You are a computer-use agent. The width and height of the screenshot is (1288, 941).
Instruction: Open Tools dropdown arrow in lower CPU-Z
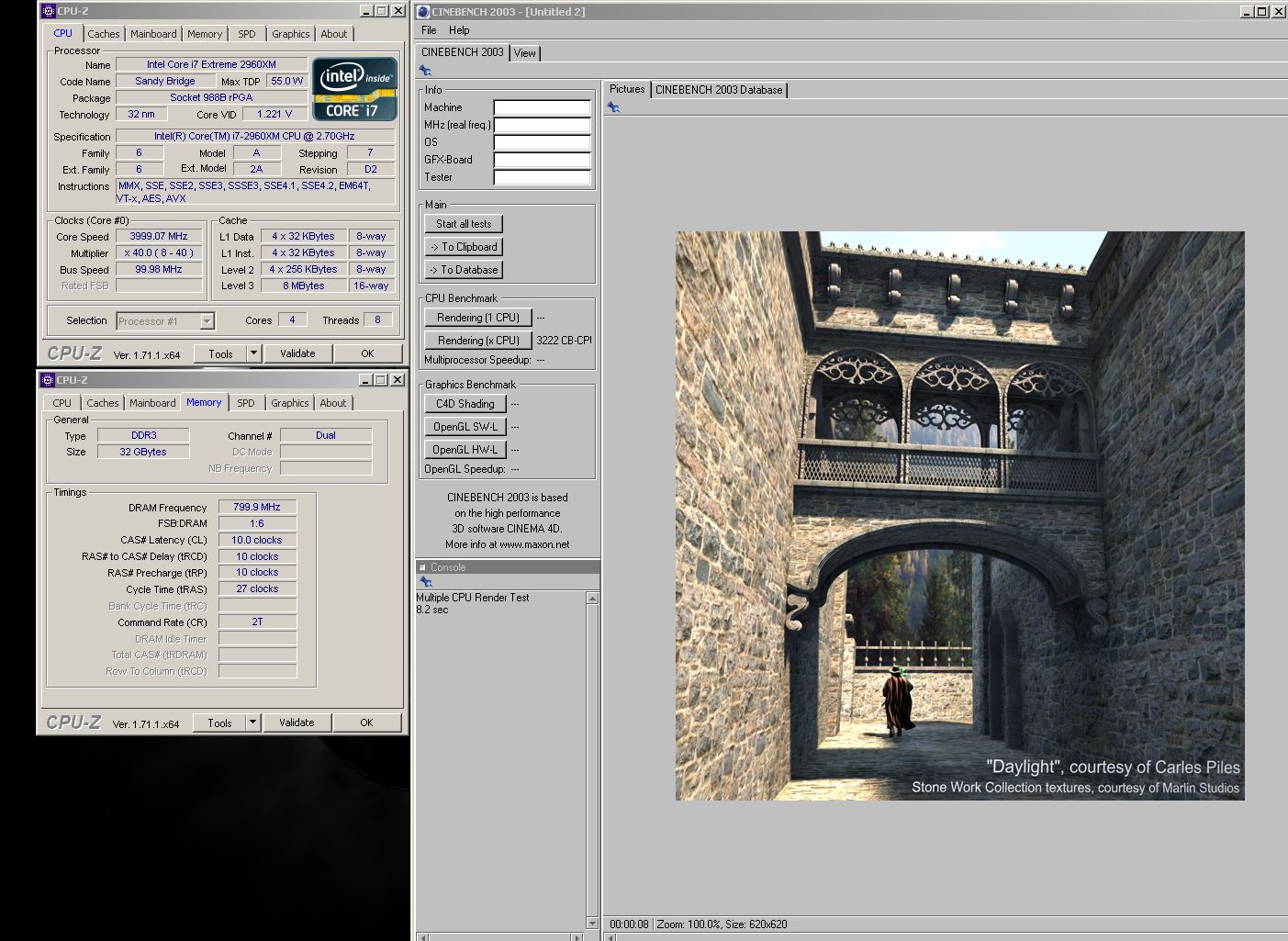point(252,723)
